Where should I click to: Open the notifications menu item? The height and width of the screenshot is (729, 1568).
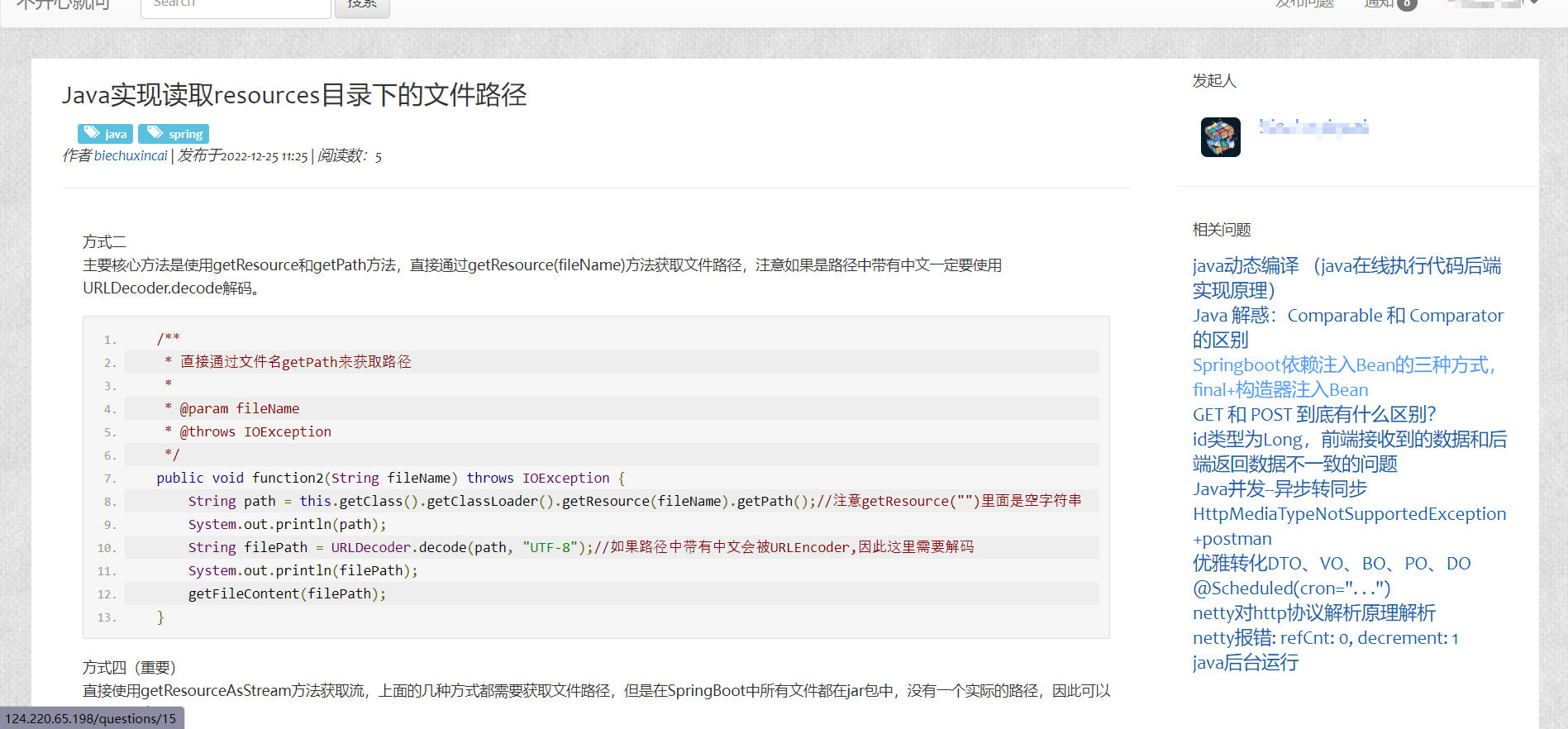tap(1389, 4)
